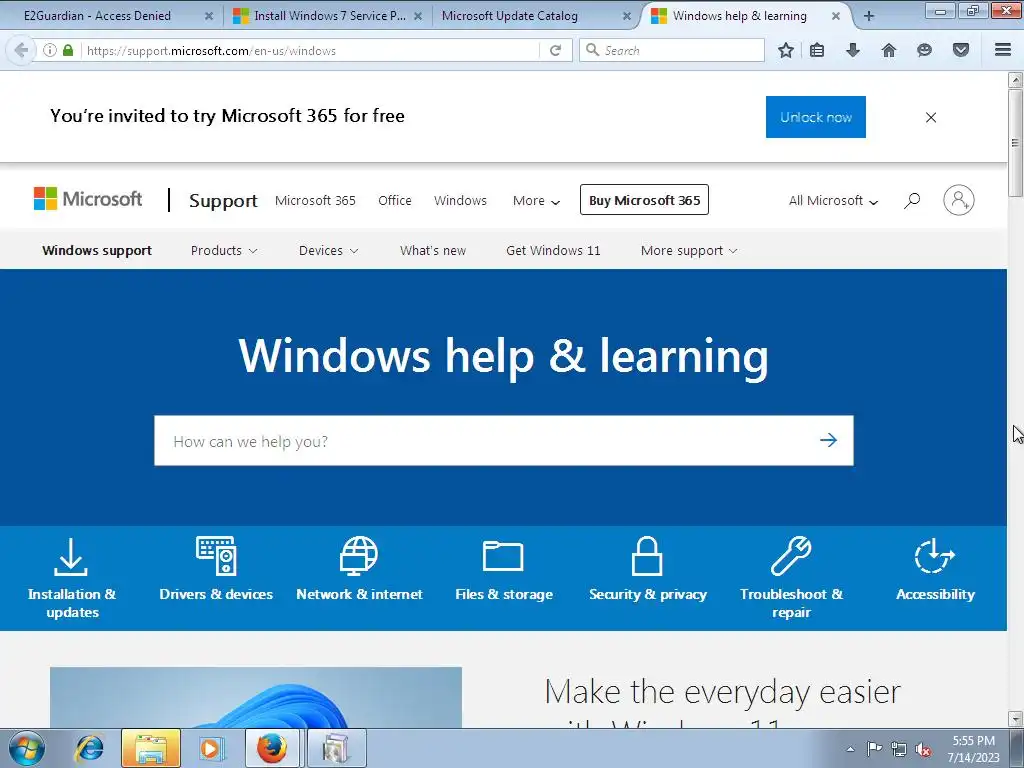
Task: Click the Microsoft logo
Action: click(x=88, y=199)
